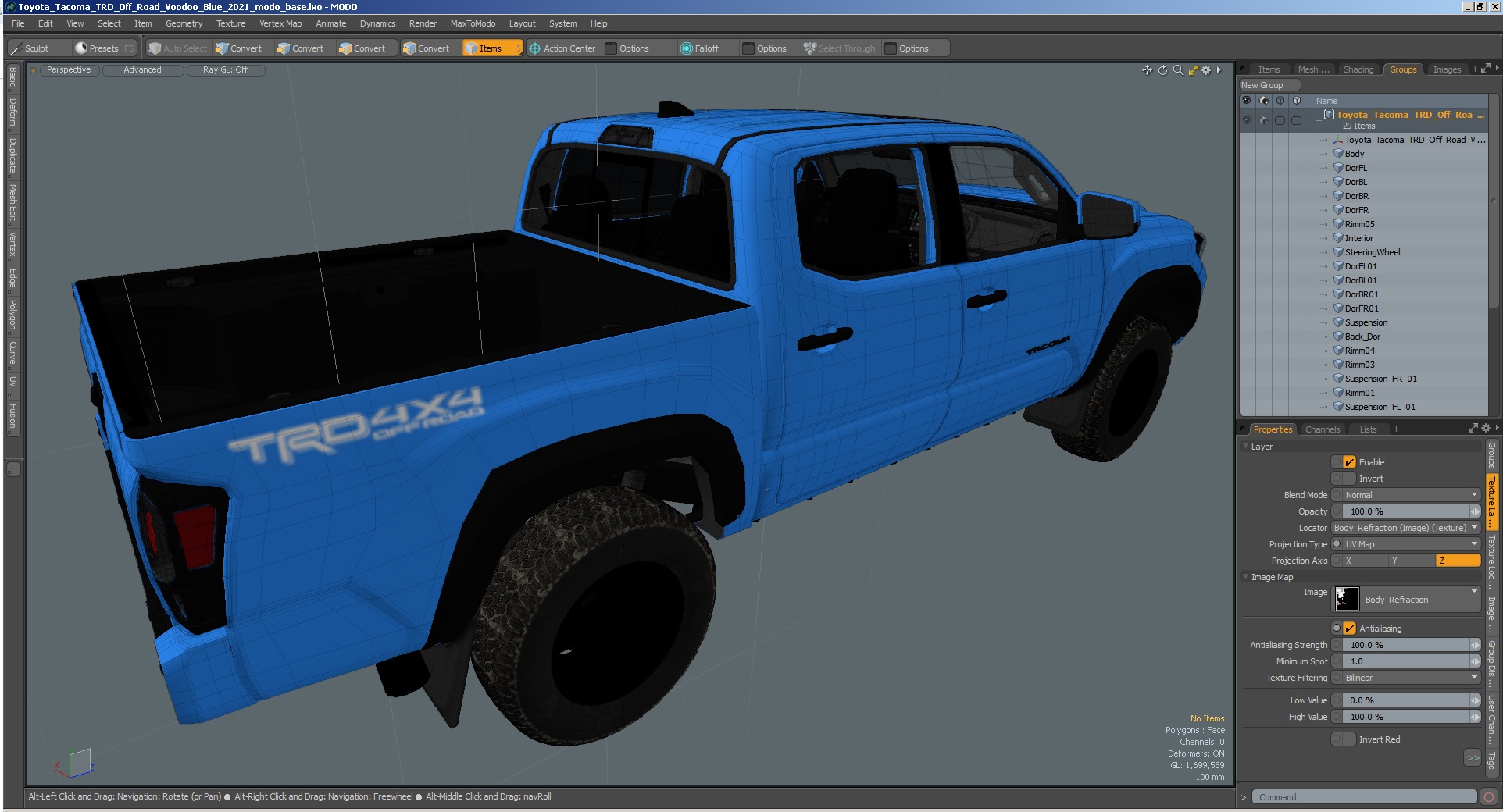This screenshot has width=1503, height=812.
Task: Toggle the Antialiasing checkbox
Action: click(x=1349, y=629)
